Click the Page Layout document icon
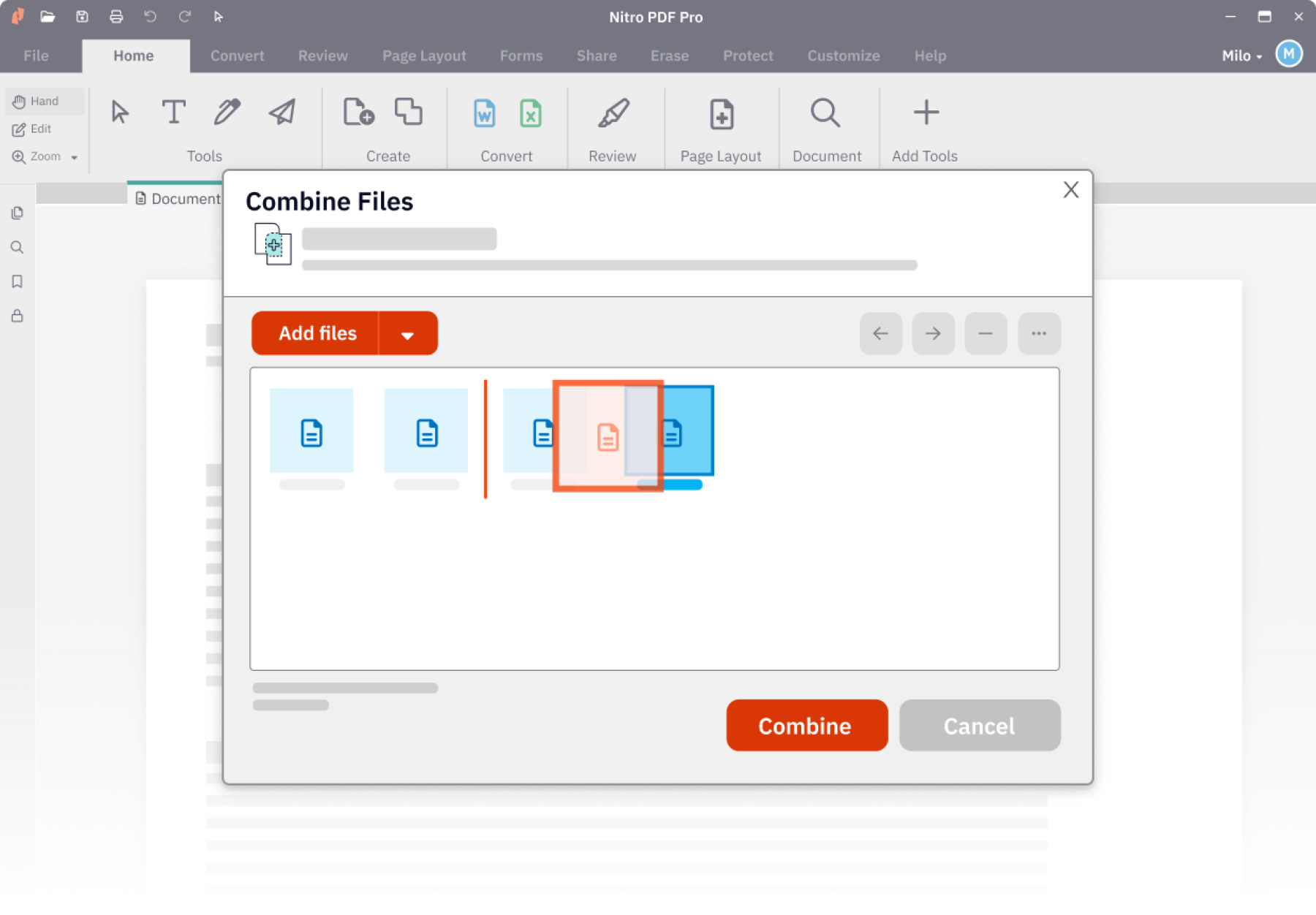Viewport: 1316px width, 915px height. tap(721, 114)
